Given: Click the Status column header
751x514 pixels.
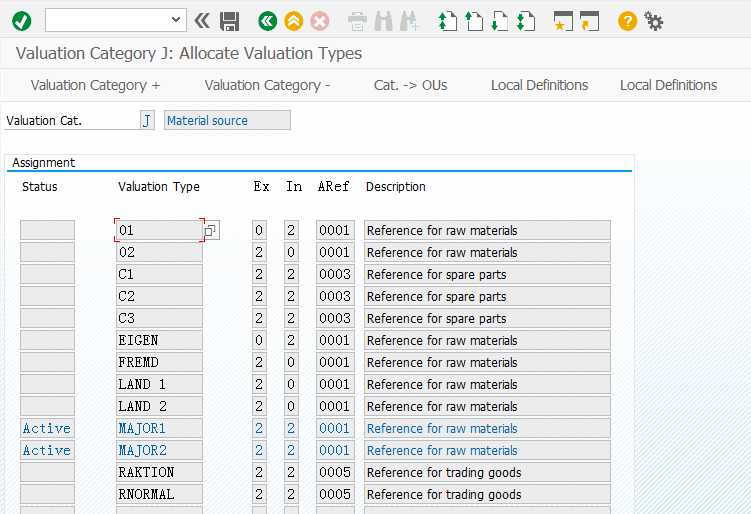Looking at the screenshot, I should click(40, 187).
